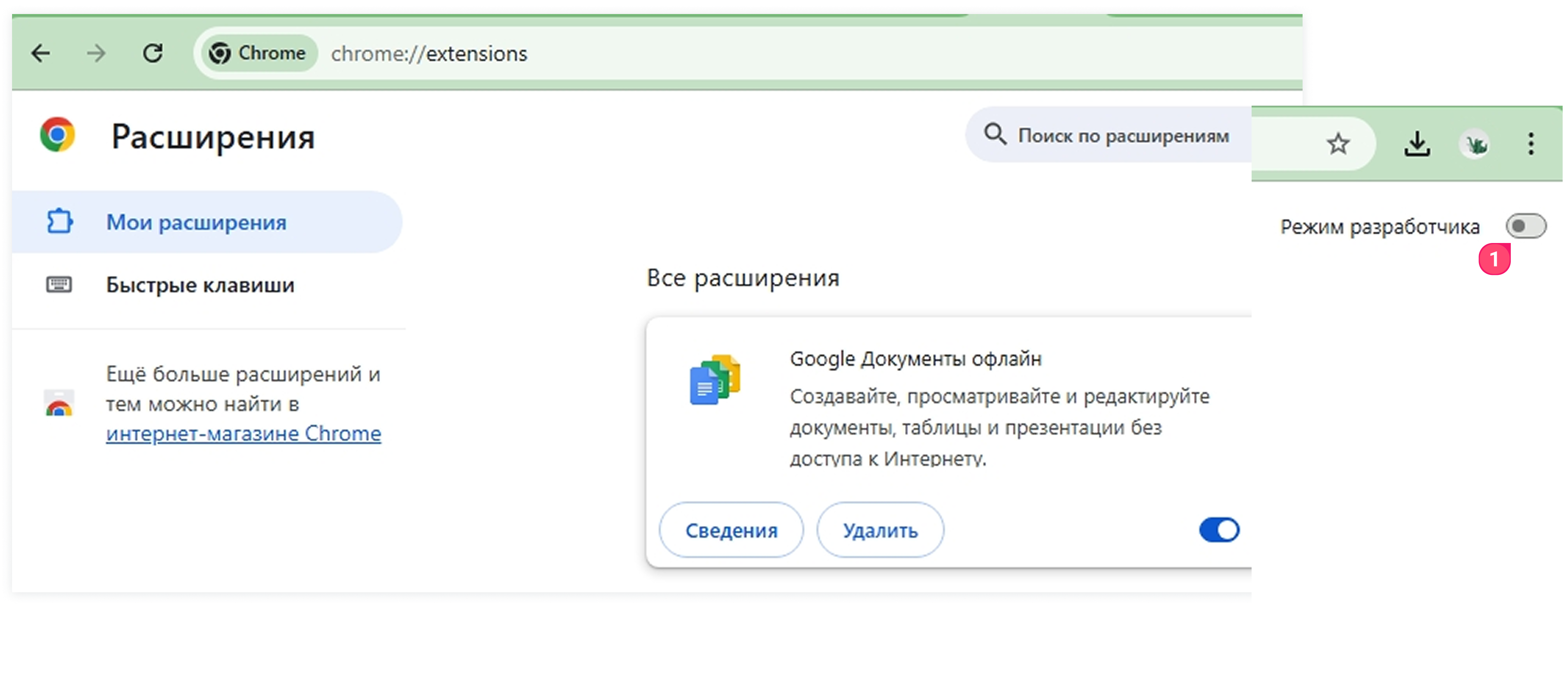Select Google Документы офлайн title

click(x=915, y=359)
